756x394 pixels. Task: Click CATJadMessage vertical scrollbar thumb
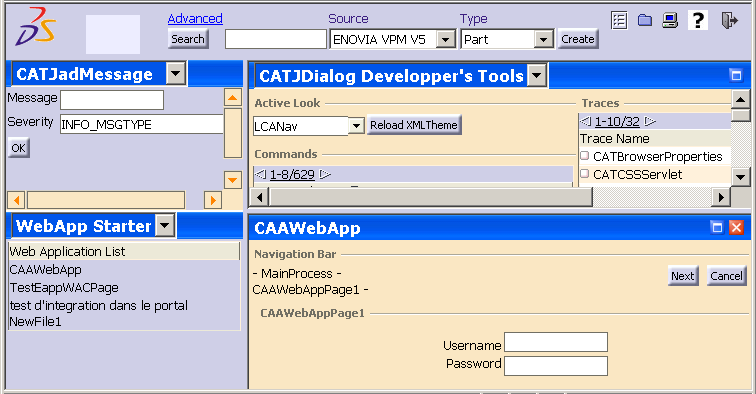coord(233,133)
